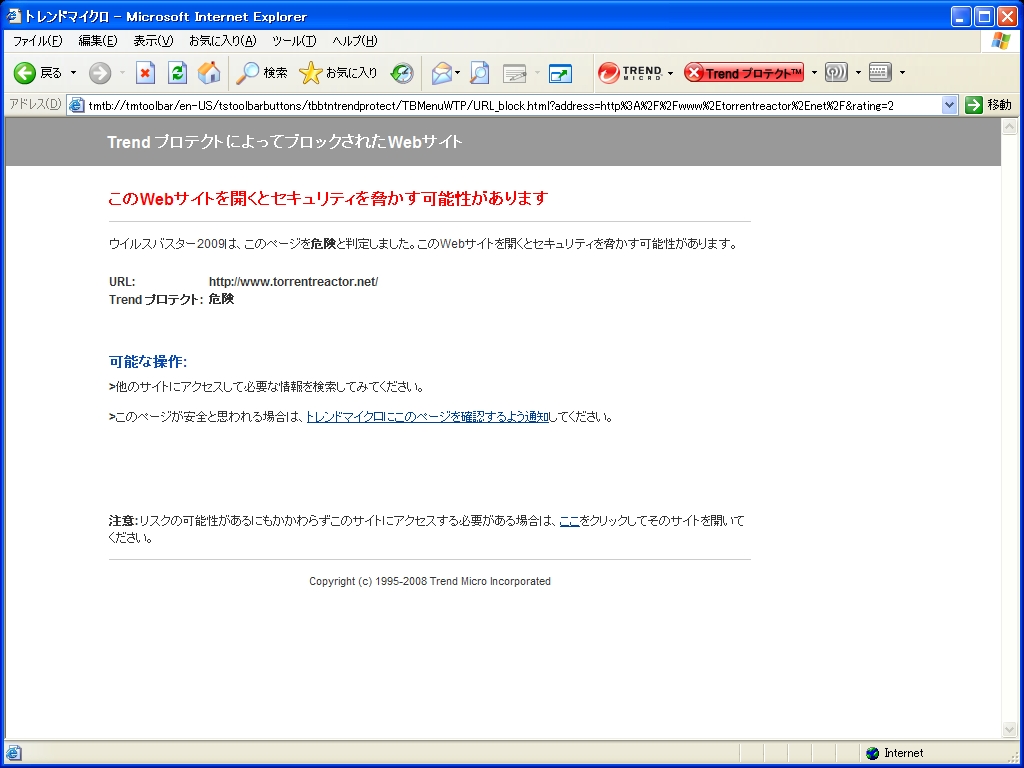Click the IE icon in status bar
The image size is (1024, 768).
[14, 753]
